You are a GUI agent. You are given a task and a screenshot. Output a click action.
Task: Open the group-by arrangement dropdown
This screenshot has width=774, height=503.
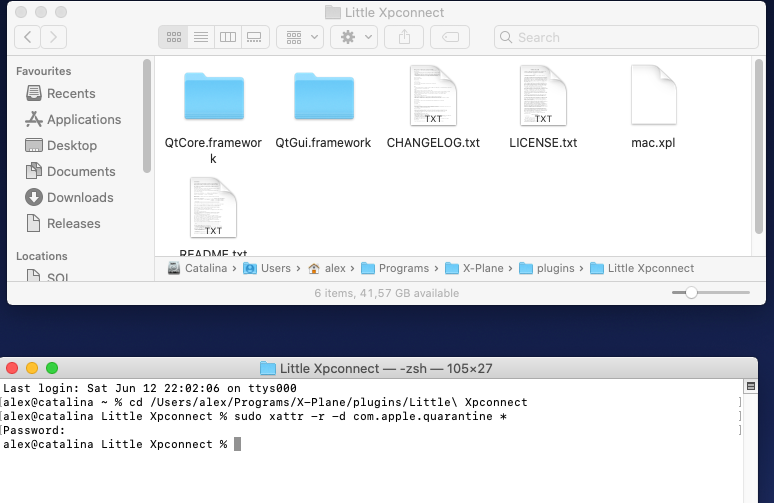pyautogui.click(x=300, y=37)
